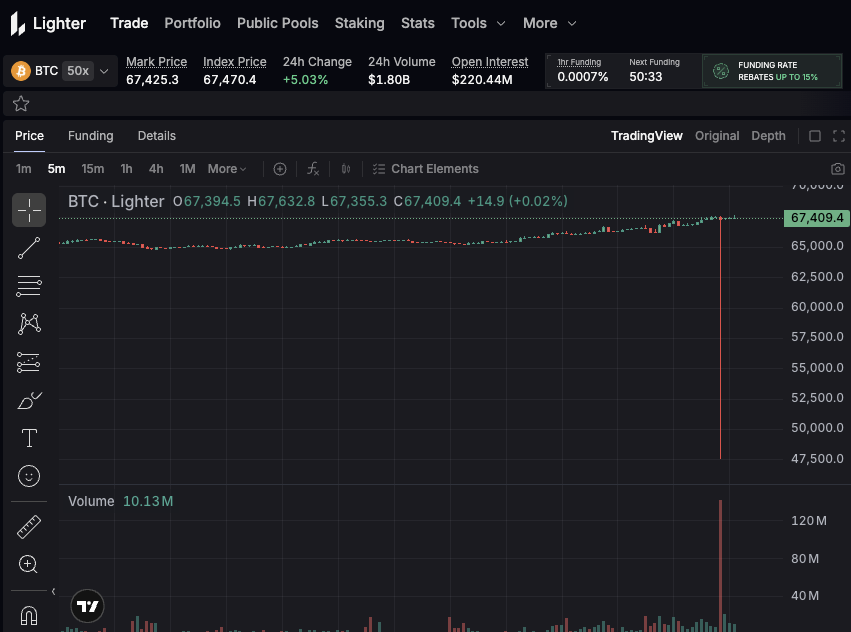The width and height of the screenshot is (851, 632).
Task: Set the 1m timeframe
Action: [23, 169]
